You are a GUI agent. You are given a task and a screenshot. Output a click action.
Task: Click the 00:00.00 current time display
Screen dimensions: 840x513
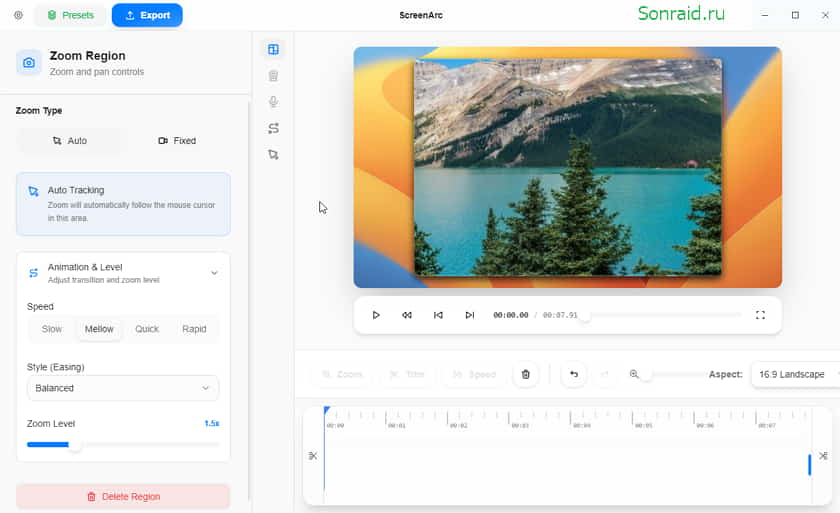coord(511,315)
